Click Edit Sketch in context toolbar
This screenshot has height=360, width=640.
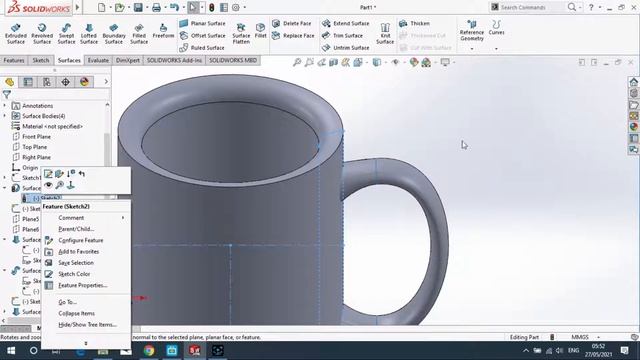[48, 174]
